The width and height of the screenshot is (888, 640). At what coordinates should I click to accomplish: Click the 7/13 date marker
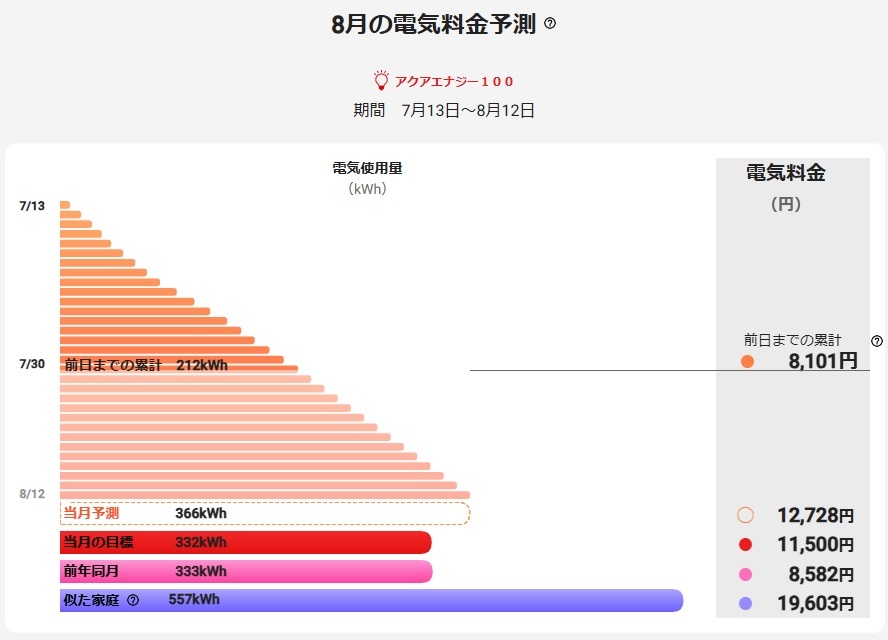coord(32,206)
